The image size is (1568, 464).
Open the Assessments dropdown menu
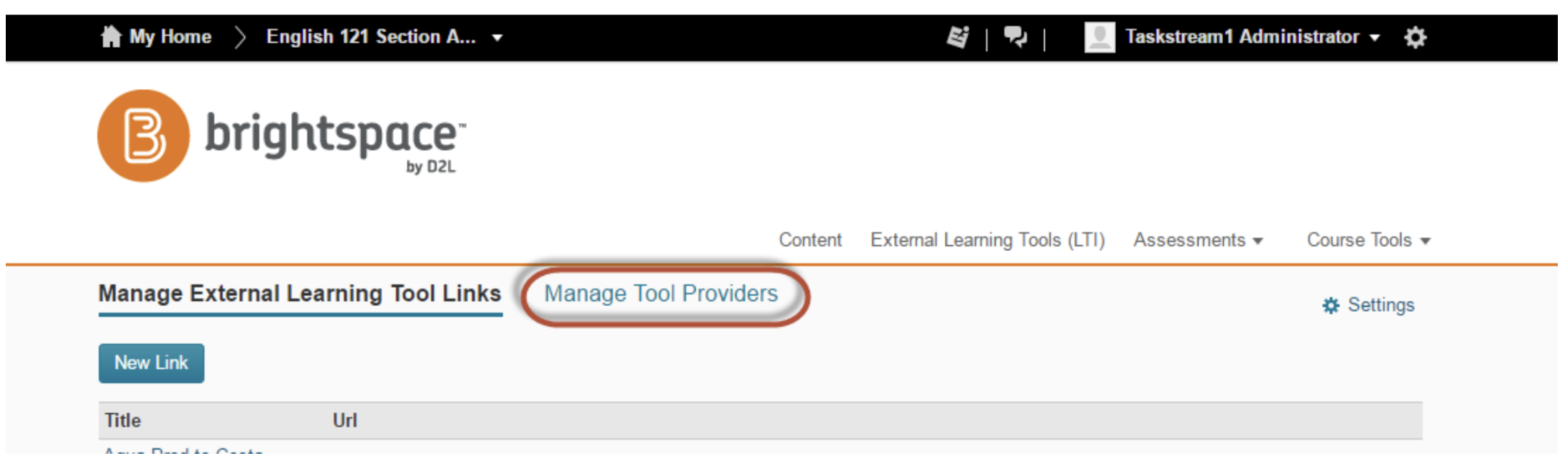point(1198,240)
